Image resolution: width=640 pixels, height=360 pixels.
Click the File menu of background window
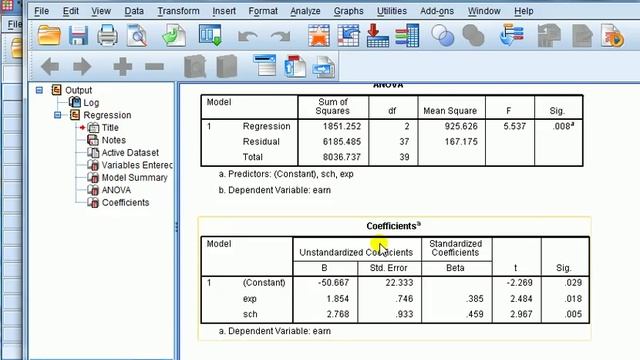coord(14,24)
